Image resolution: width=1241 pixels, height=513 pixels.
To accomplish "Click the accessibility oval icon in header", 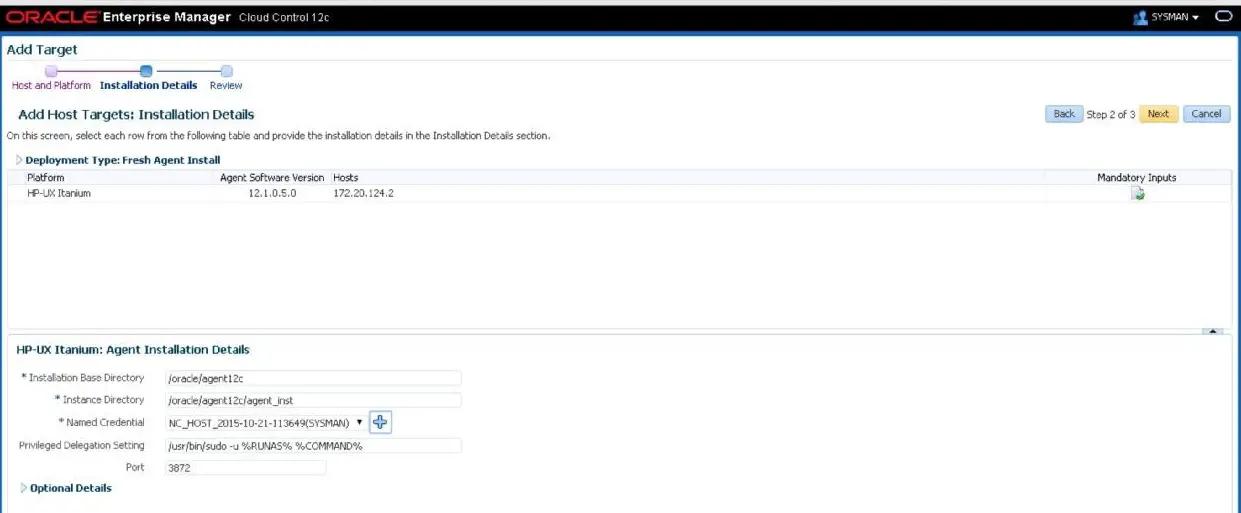I will coord(1222,17).
